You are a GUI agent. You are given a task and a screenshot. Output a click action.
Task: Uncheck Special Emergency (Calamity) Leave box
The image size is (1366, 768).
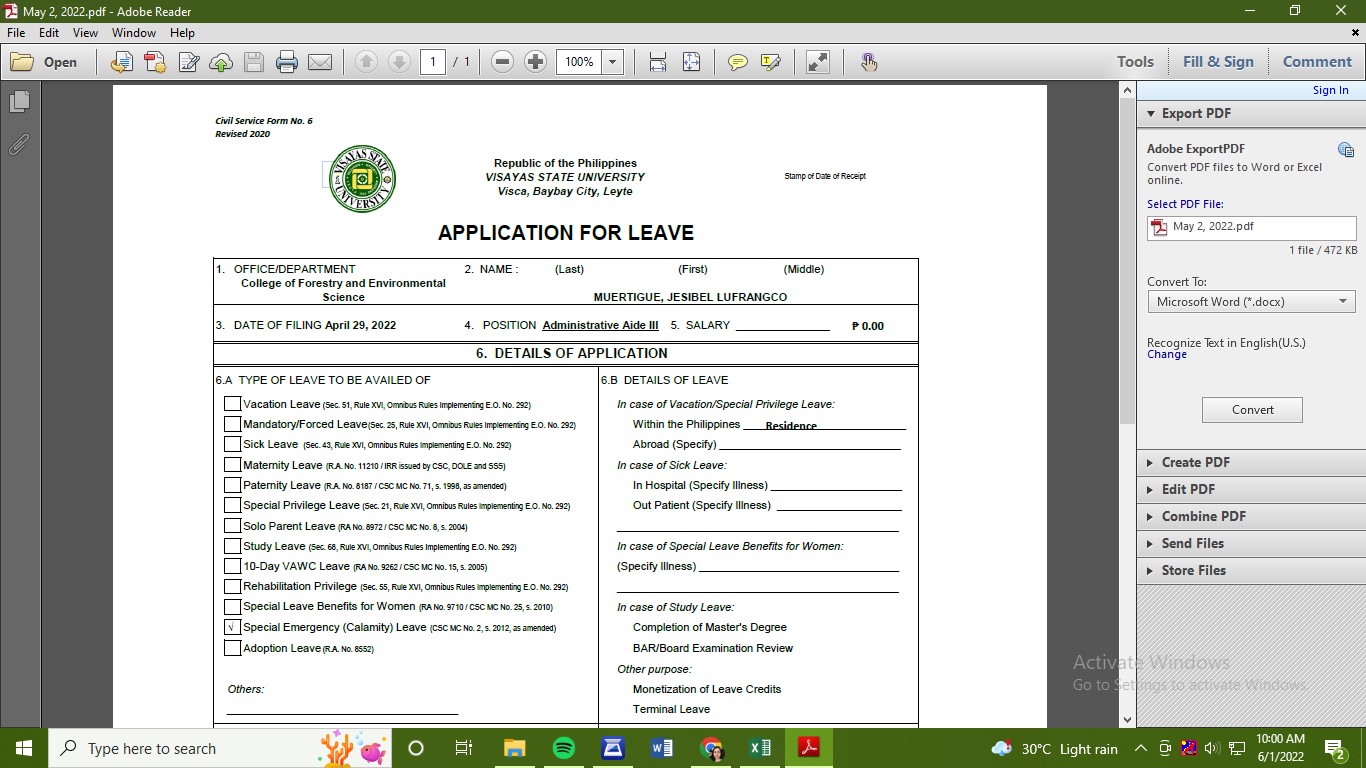coord(233,628)
